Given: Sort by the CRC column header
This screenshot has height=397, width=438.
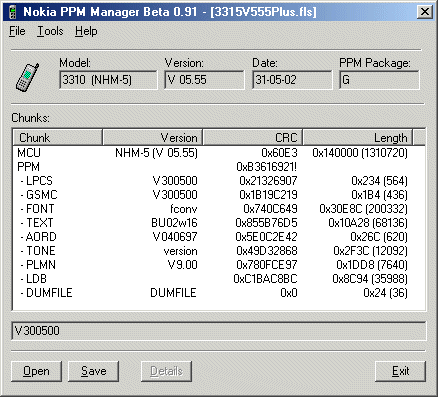Looking at the screenshot, I should point(253,137).
